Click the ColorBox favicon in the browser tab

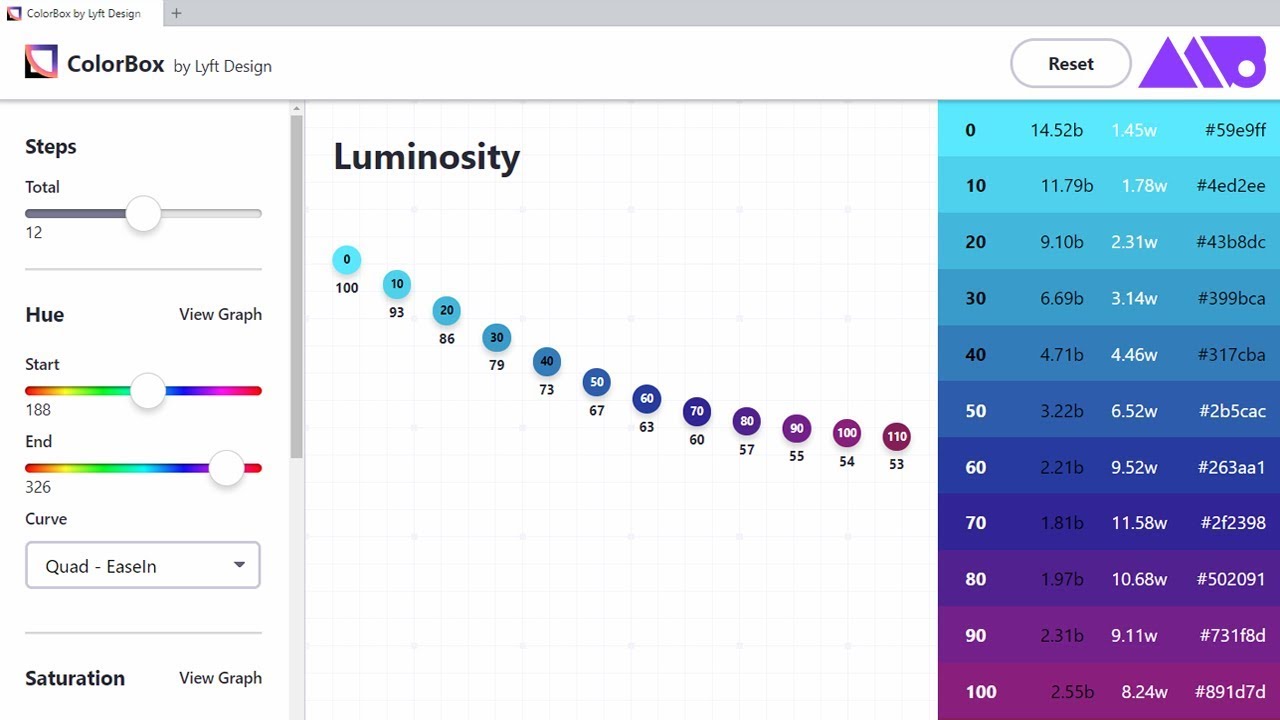(x=14, y=14)
